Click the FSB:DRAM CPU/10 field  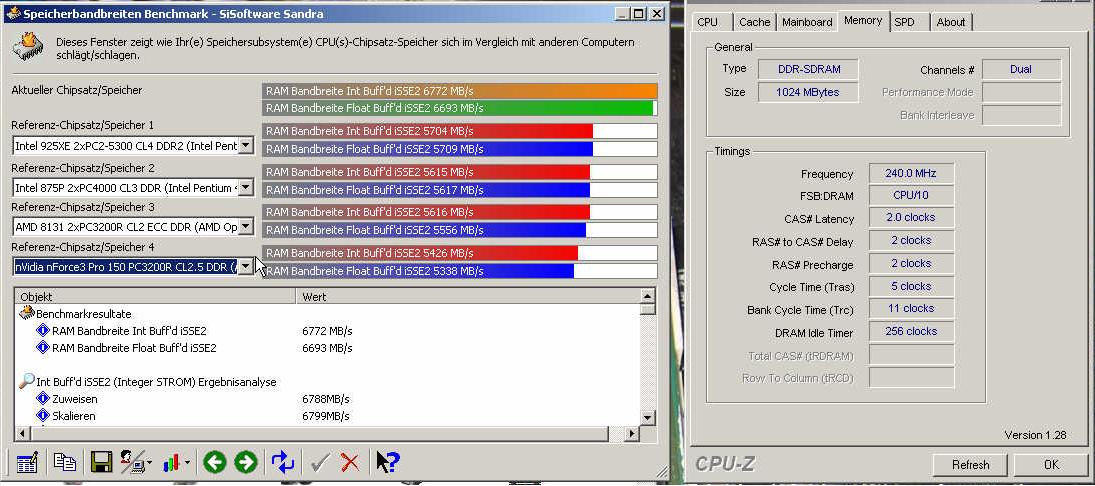pos(911,196)
